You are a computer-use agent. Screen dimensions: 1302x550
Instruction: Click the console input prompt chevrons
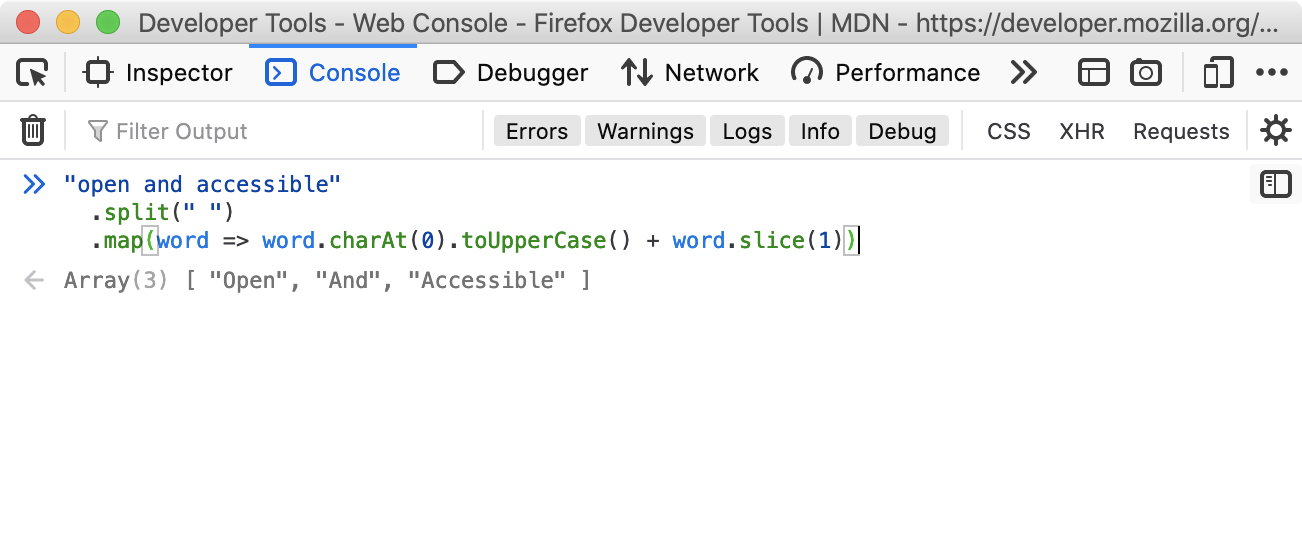34,184
